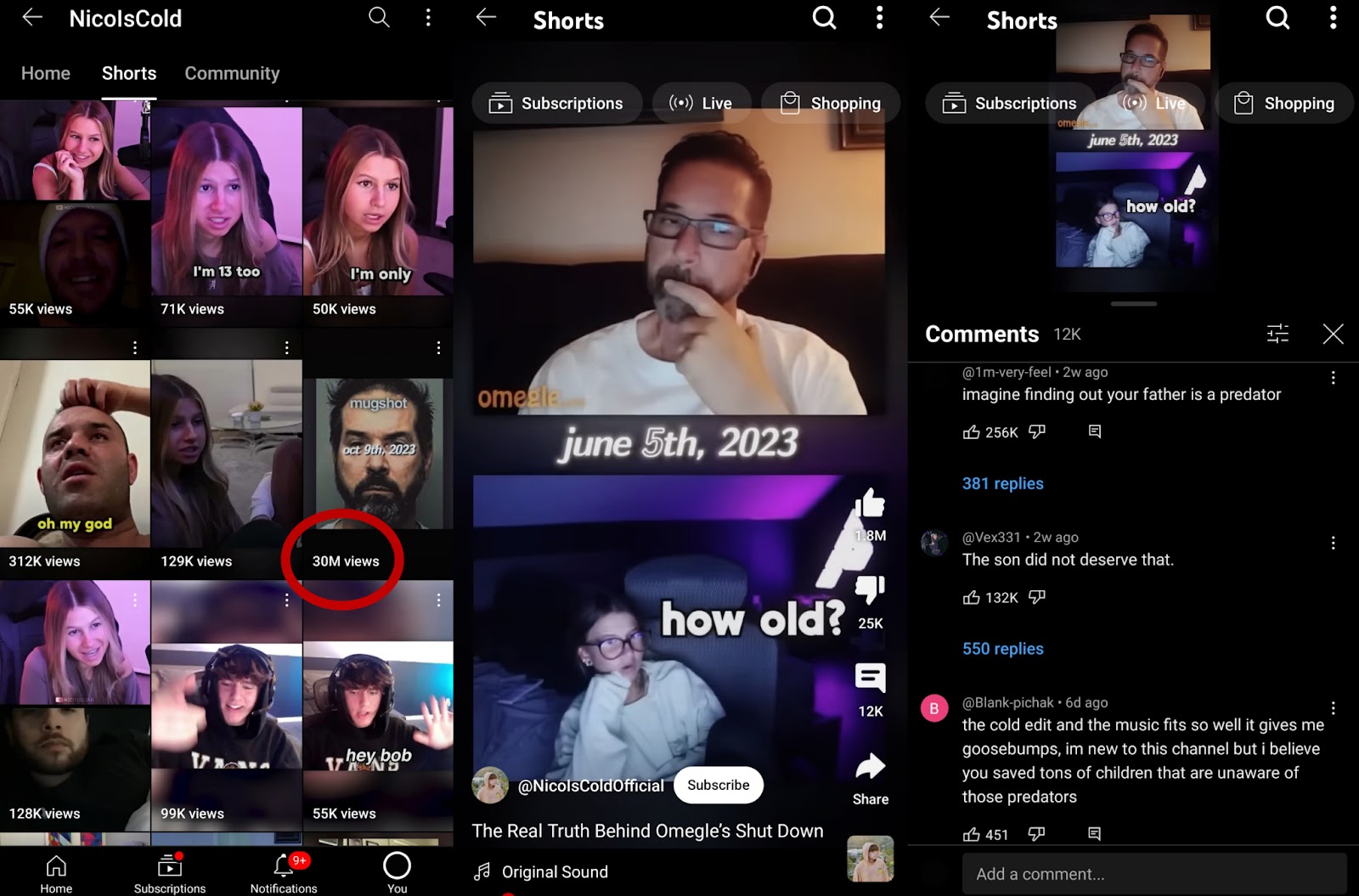The width and height of the screenshot is (1359, 896).
Task: Like the comment by @Vex331
Action: coord(971,597)
